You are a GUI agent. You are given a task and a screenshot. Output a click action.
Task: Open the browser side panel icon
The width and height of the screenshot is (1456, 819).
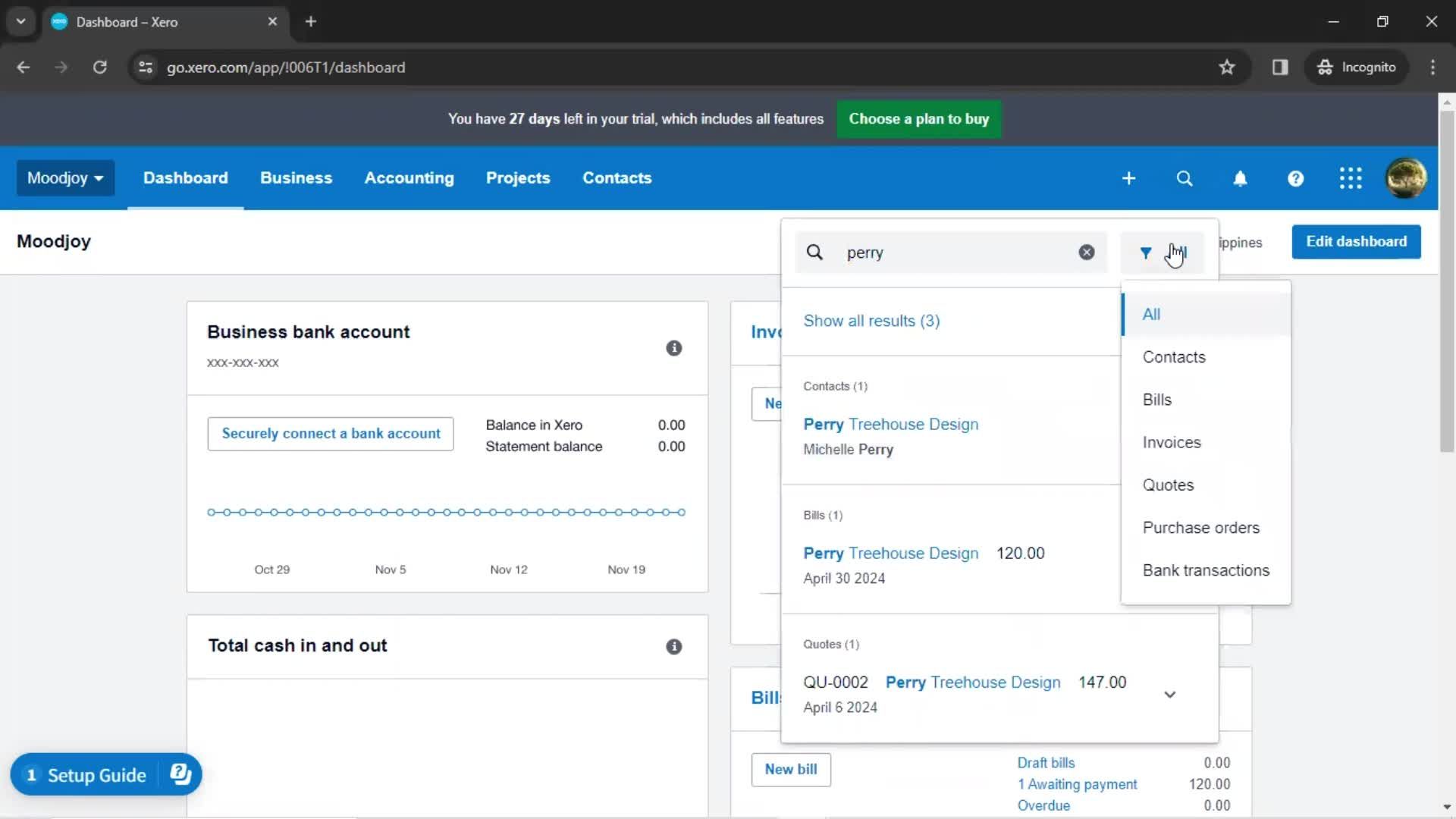pos(1280,67)
